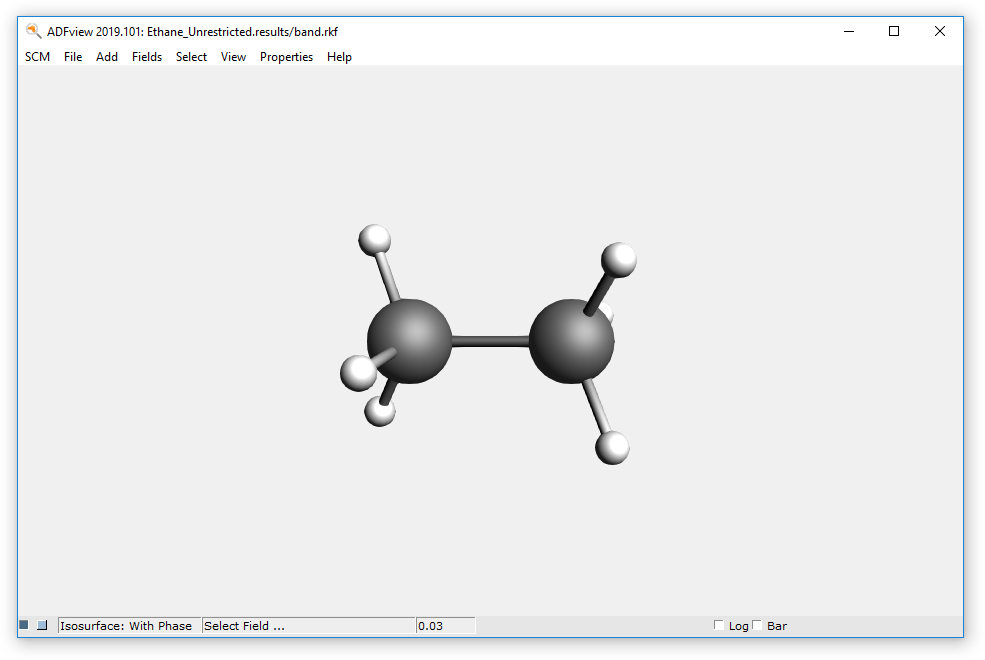
Task: Open the Properties menu
Action: coord(286,57)
